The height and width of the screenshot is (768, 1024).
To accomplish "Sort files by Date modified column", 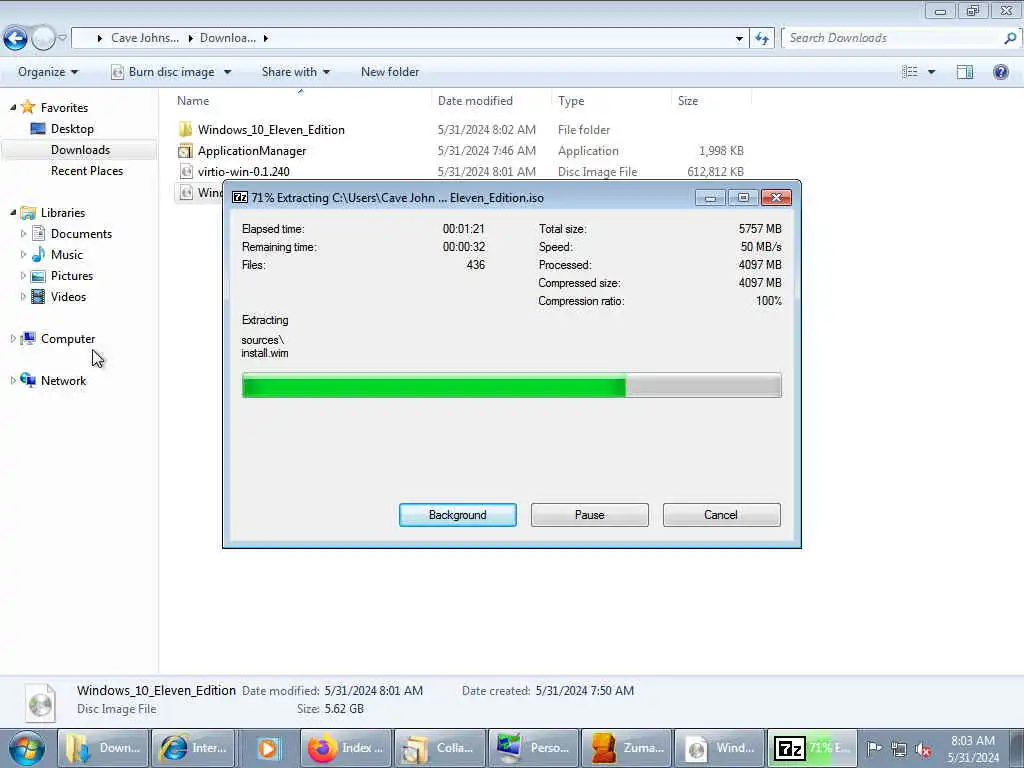I will point(491,101).
